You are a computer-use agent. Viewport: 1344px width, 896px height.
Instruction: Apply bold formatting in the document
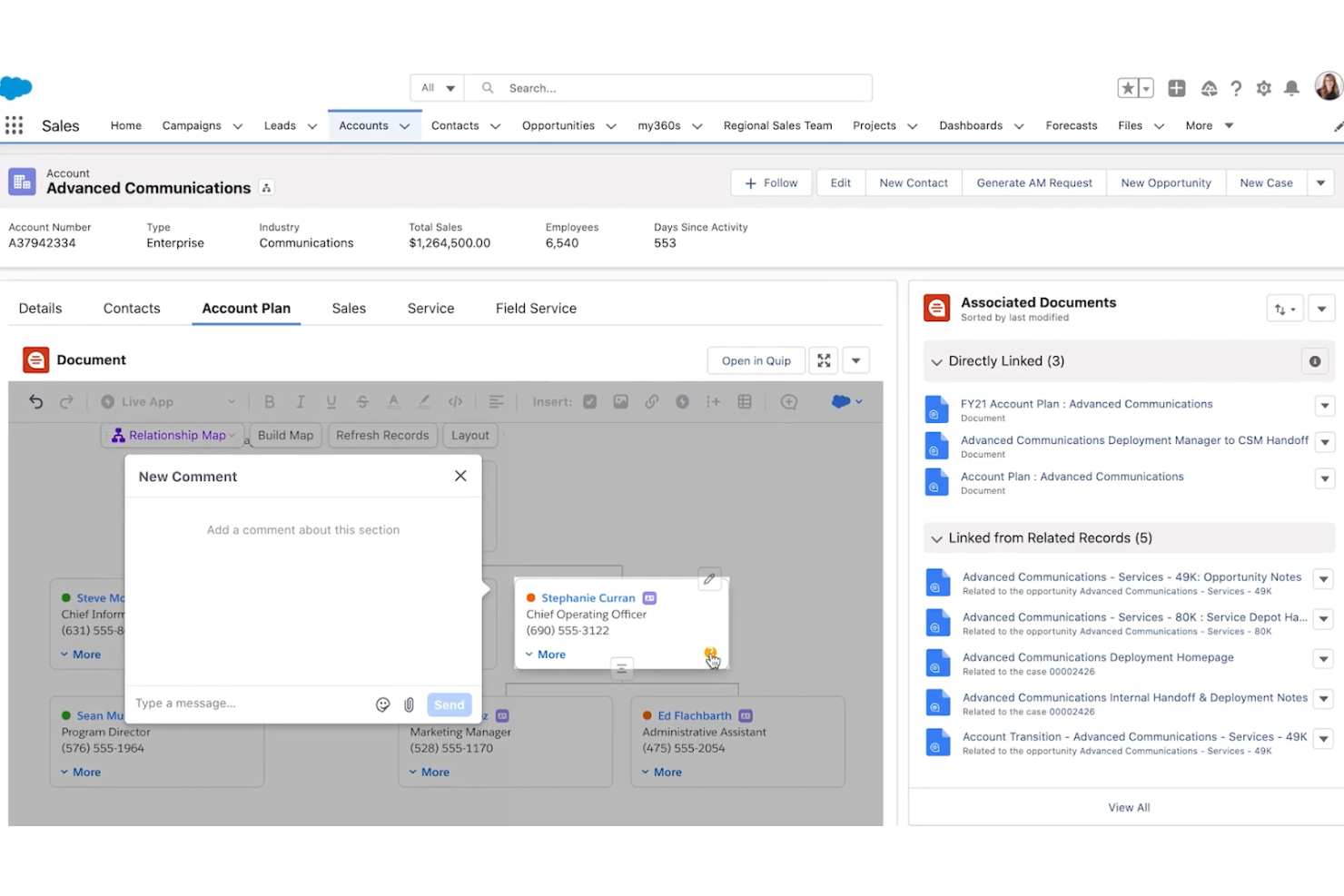coord(269,401)
